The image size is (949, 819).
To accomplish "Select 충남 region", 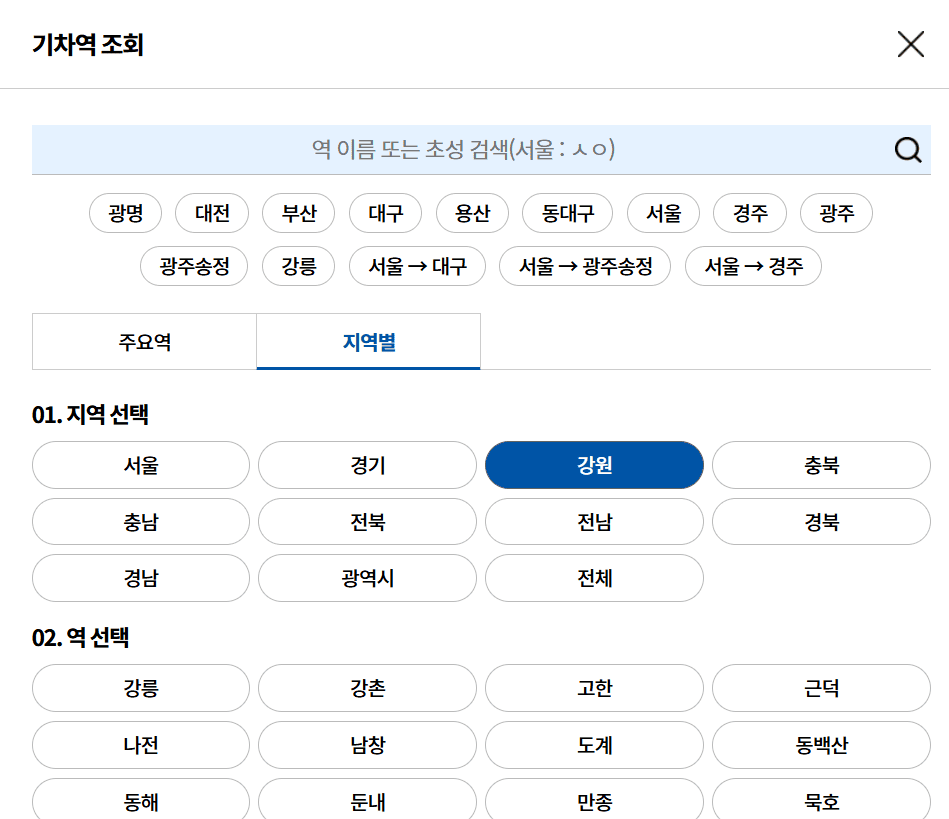I will pyautogui.click(x=141, y=522).
